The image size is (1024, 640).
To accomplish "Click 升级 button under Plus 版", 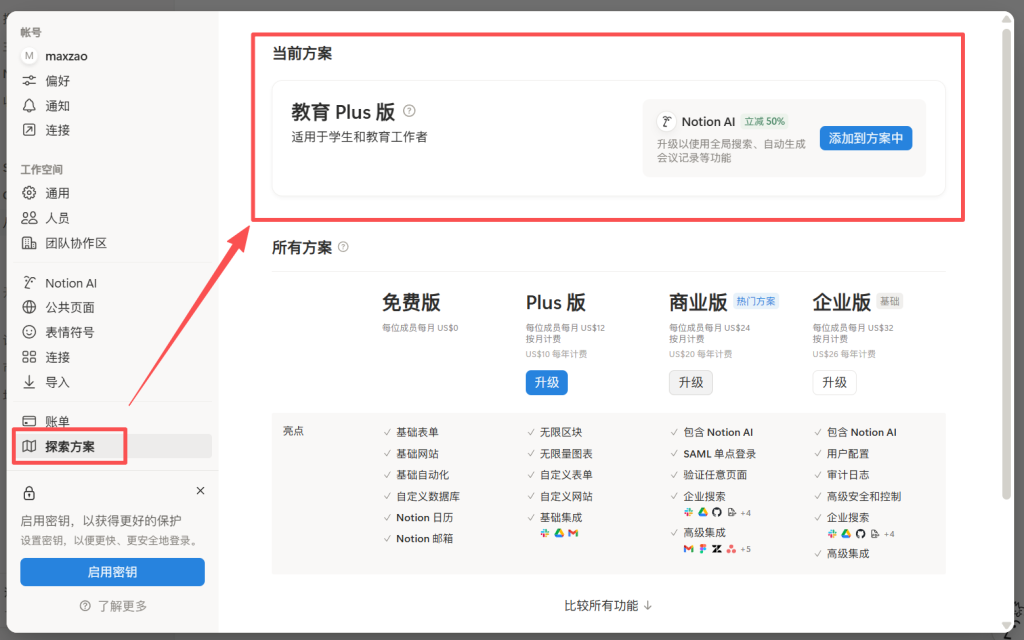I will (x=546, y=382).
